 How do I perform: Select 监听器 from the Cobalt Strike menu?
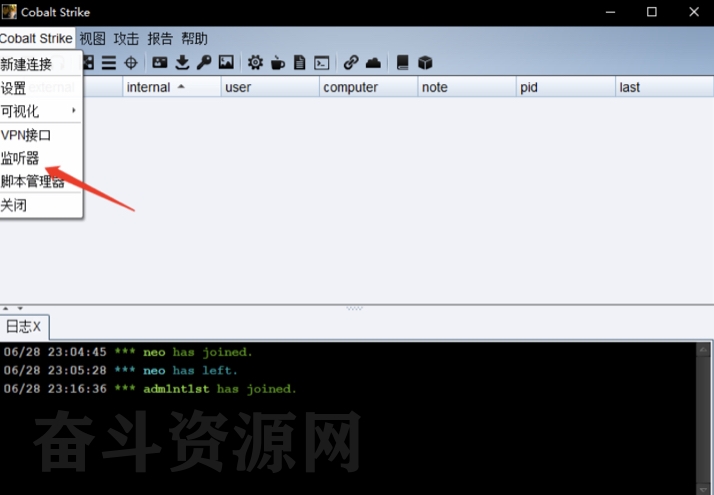[x=20, y=158]
